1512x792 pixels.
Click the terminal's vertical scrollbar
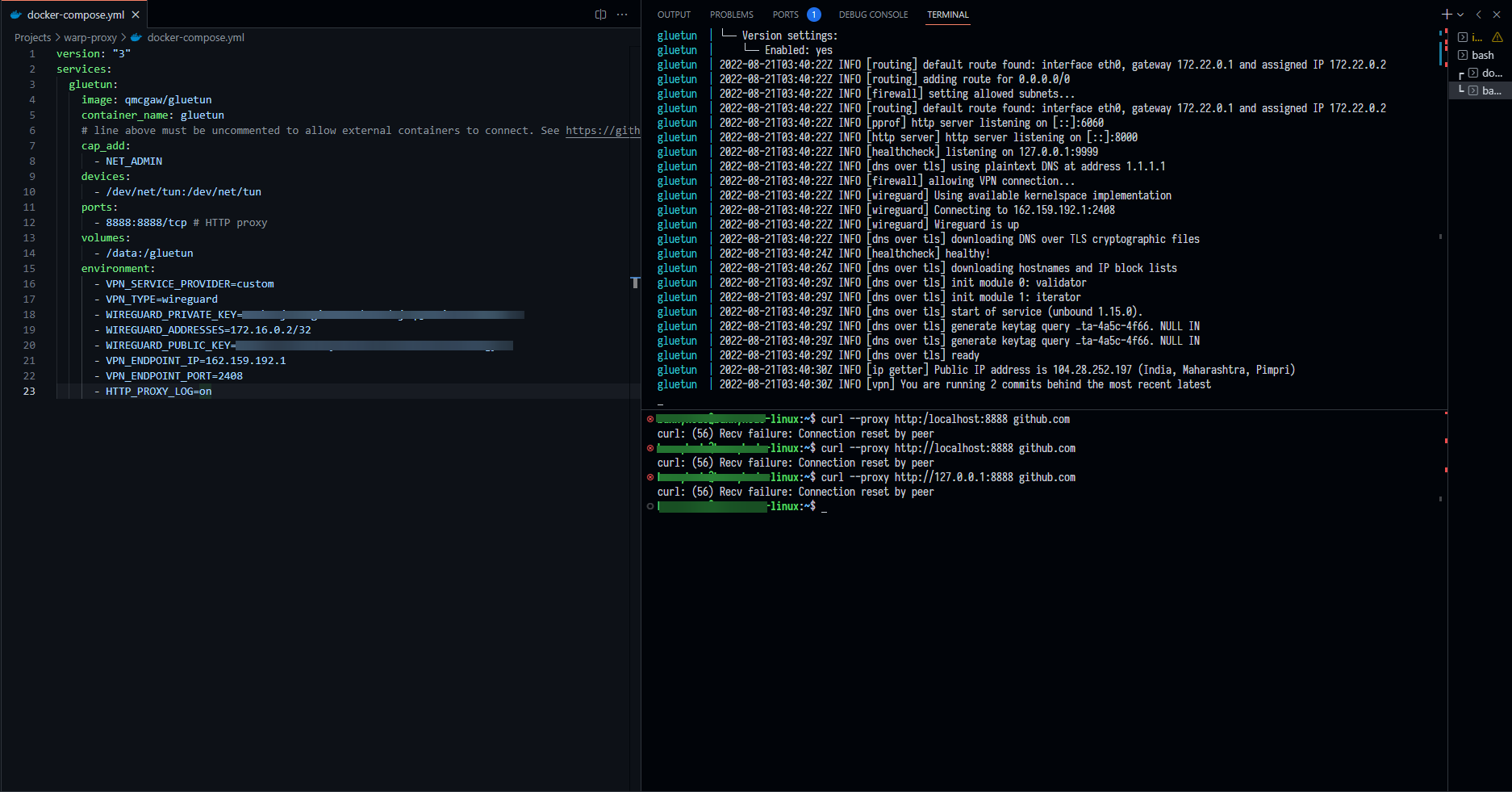tap(1441, 238)
